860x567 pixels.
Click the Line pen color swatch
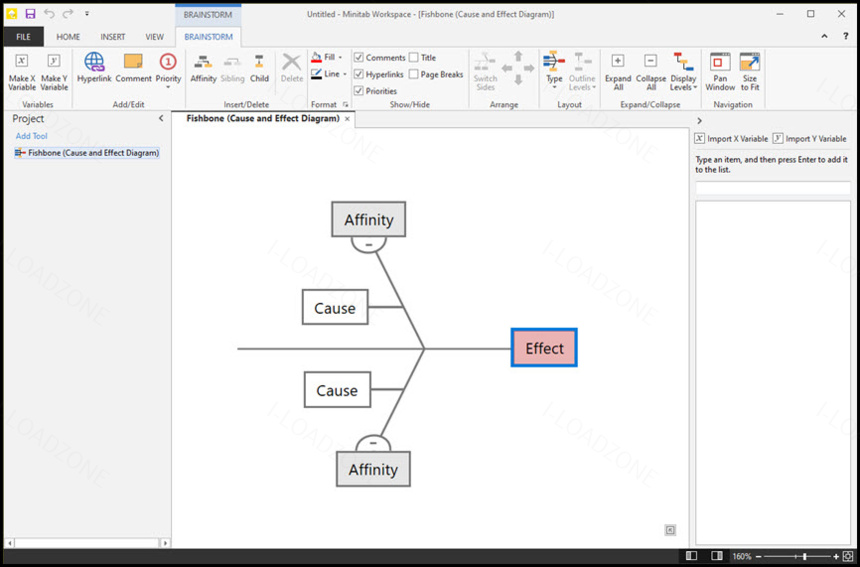(x=316, y=74)
